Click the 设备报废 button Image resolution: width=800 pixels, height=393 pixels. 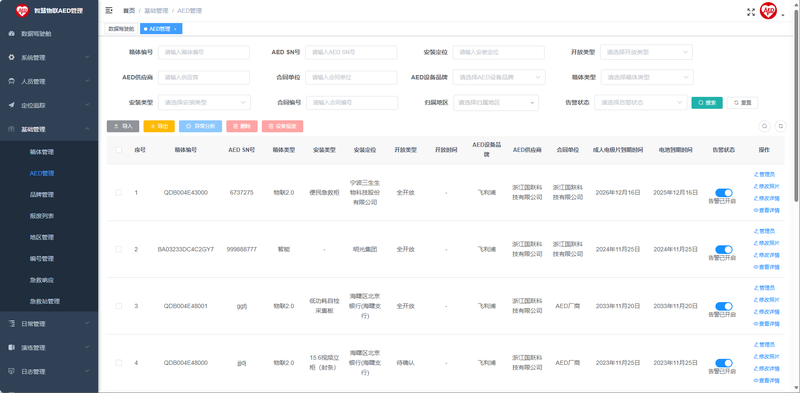point(283,126)
